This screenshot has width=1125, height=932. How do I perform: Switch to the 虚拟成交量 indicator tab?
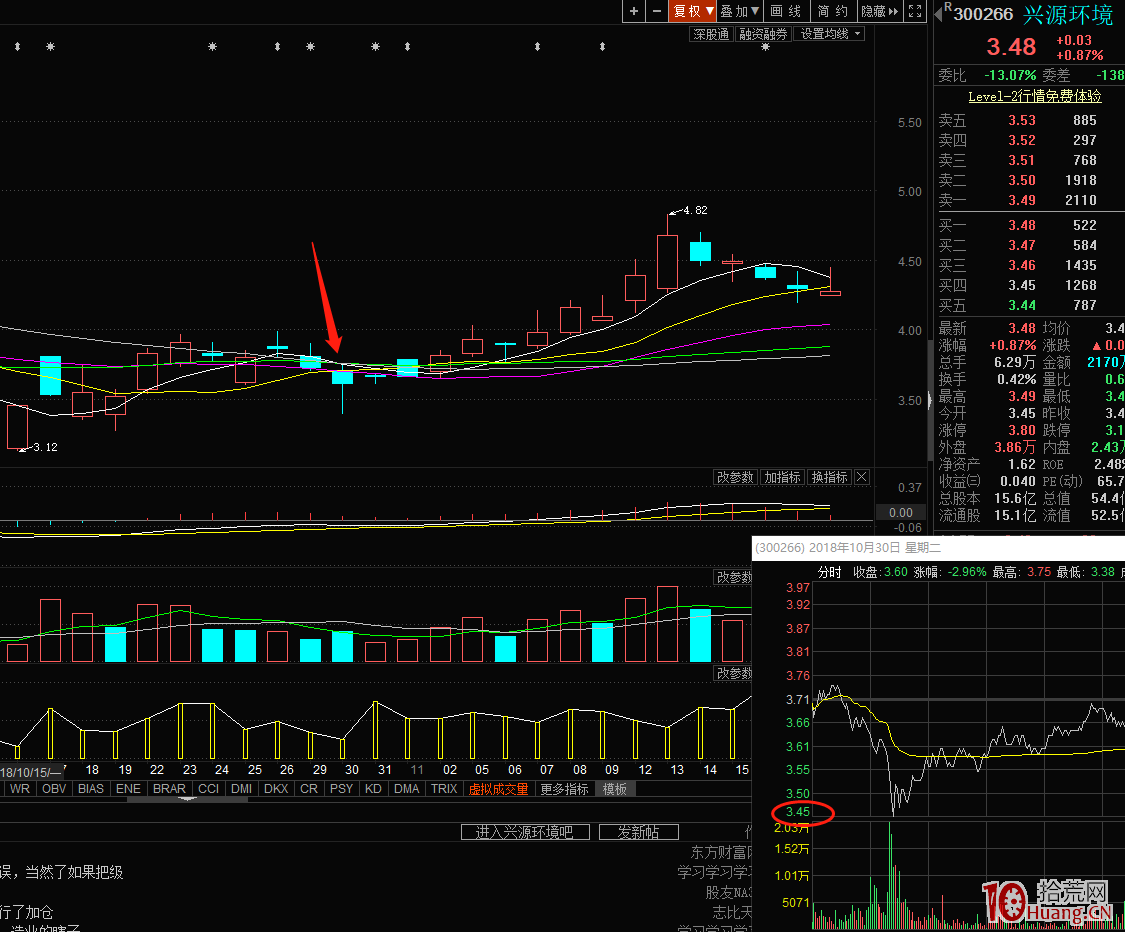coord(498,789)
